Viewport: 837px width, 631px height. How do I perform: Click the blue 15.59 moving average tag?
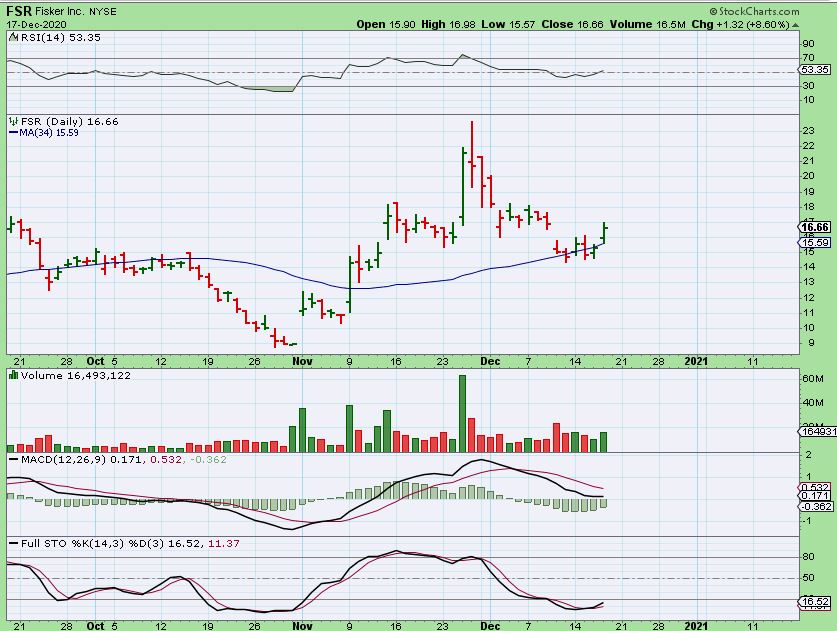click(818, 243)
